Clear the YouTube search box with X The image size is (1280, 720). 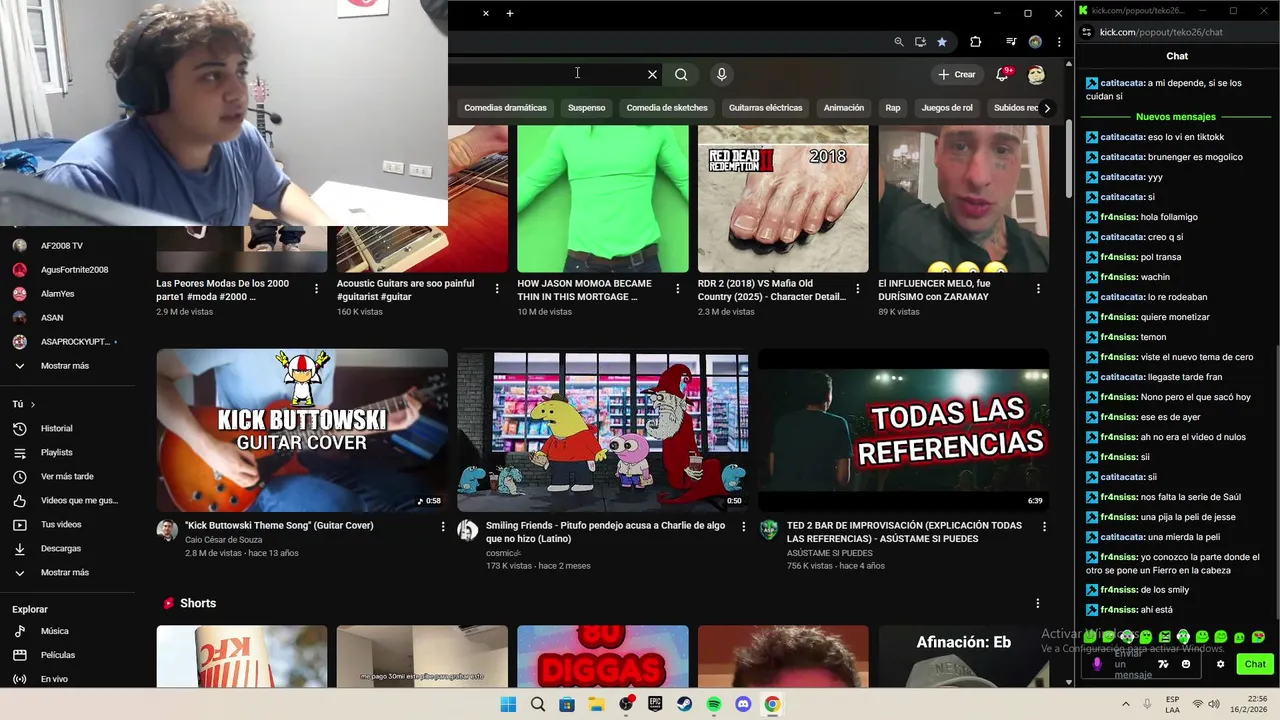[652, 74]
